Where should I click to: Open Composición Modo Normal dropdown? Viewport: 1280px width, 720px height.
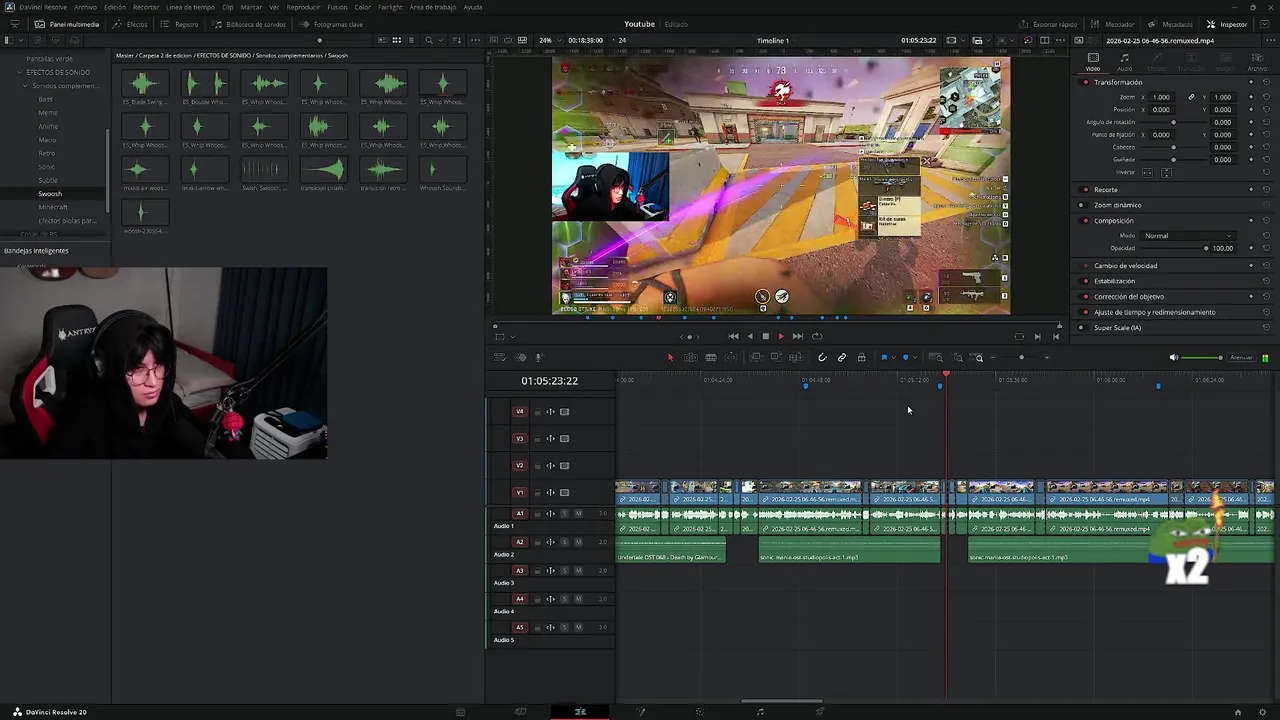click(x=1187, y=236)
